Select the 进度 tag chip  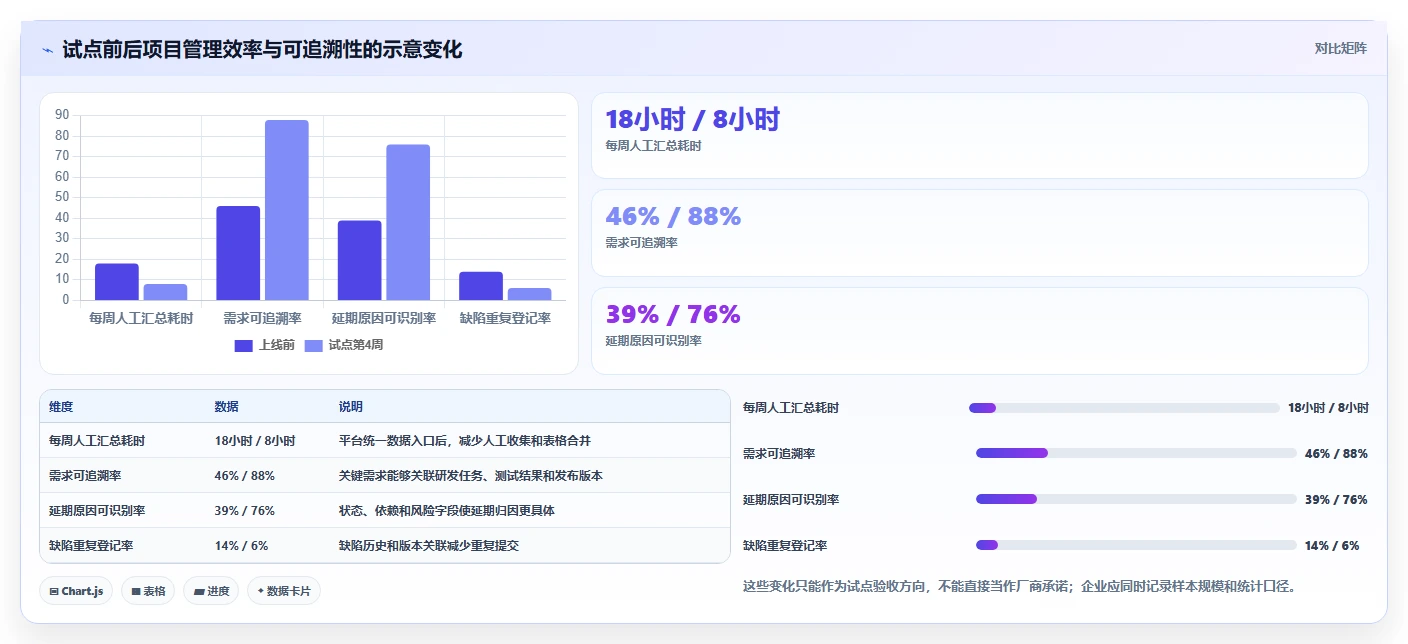(211, 591)
